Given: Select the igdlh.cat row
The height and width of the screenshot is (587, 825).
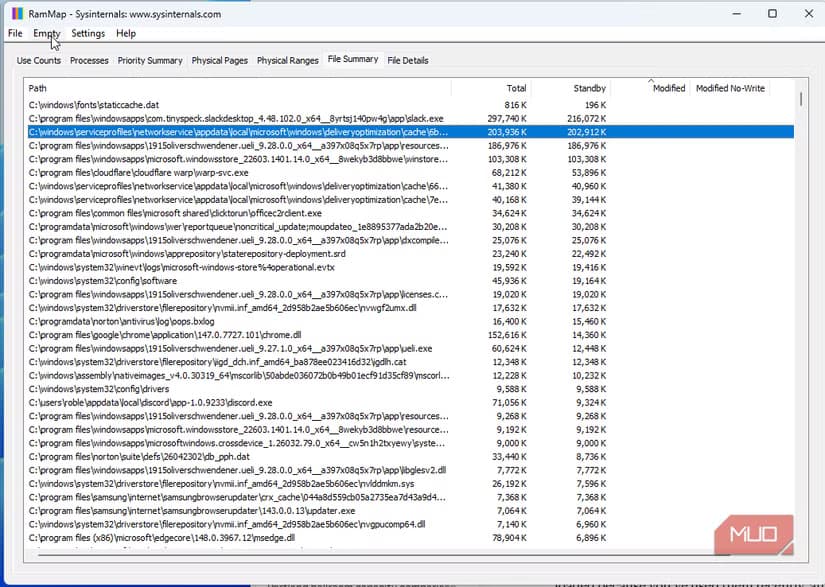Looking at the screenshot, I should click(410, 362).
